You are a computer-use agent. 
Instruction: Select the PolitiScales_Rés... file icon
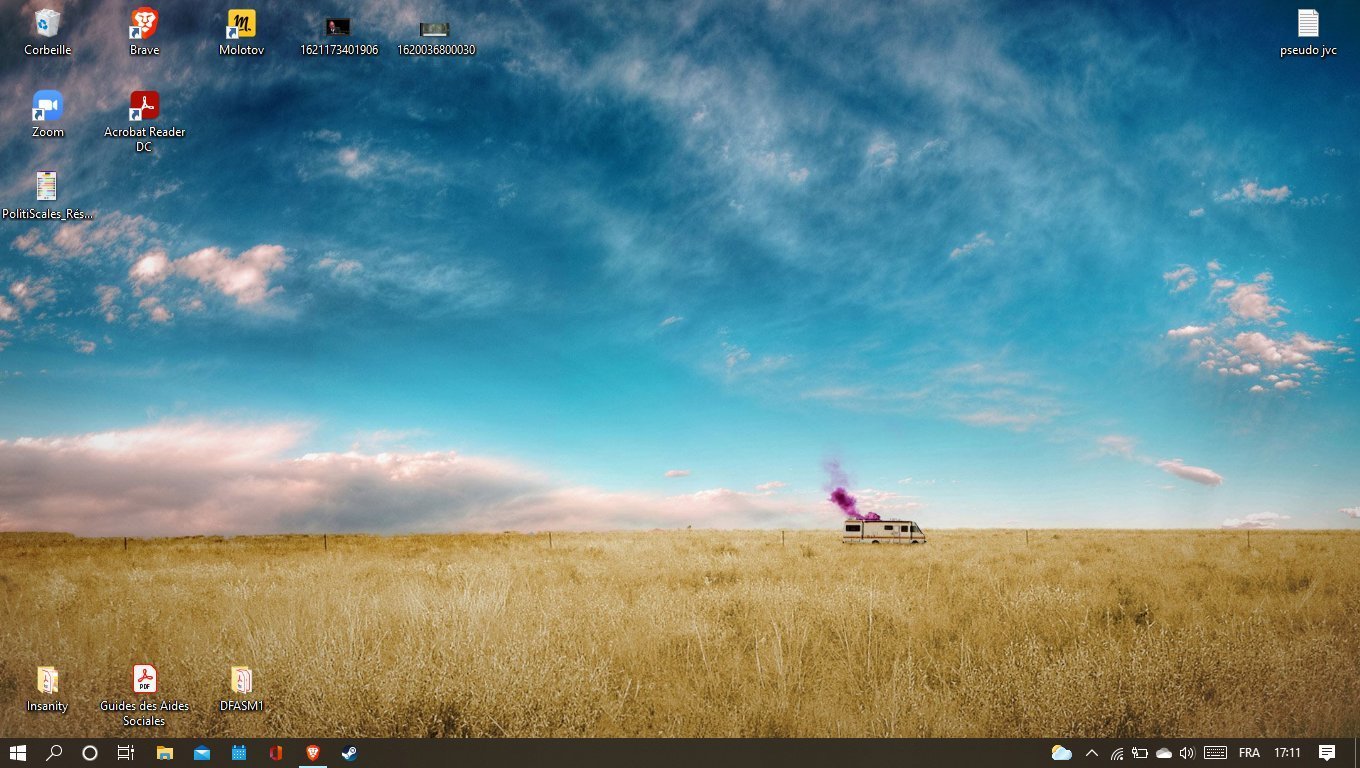(x=47, y=195)
